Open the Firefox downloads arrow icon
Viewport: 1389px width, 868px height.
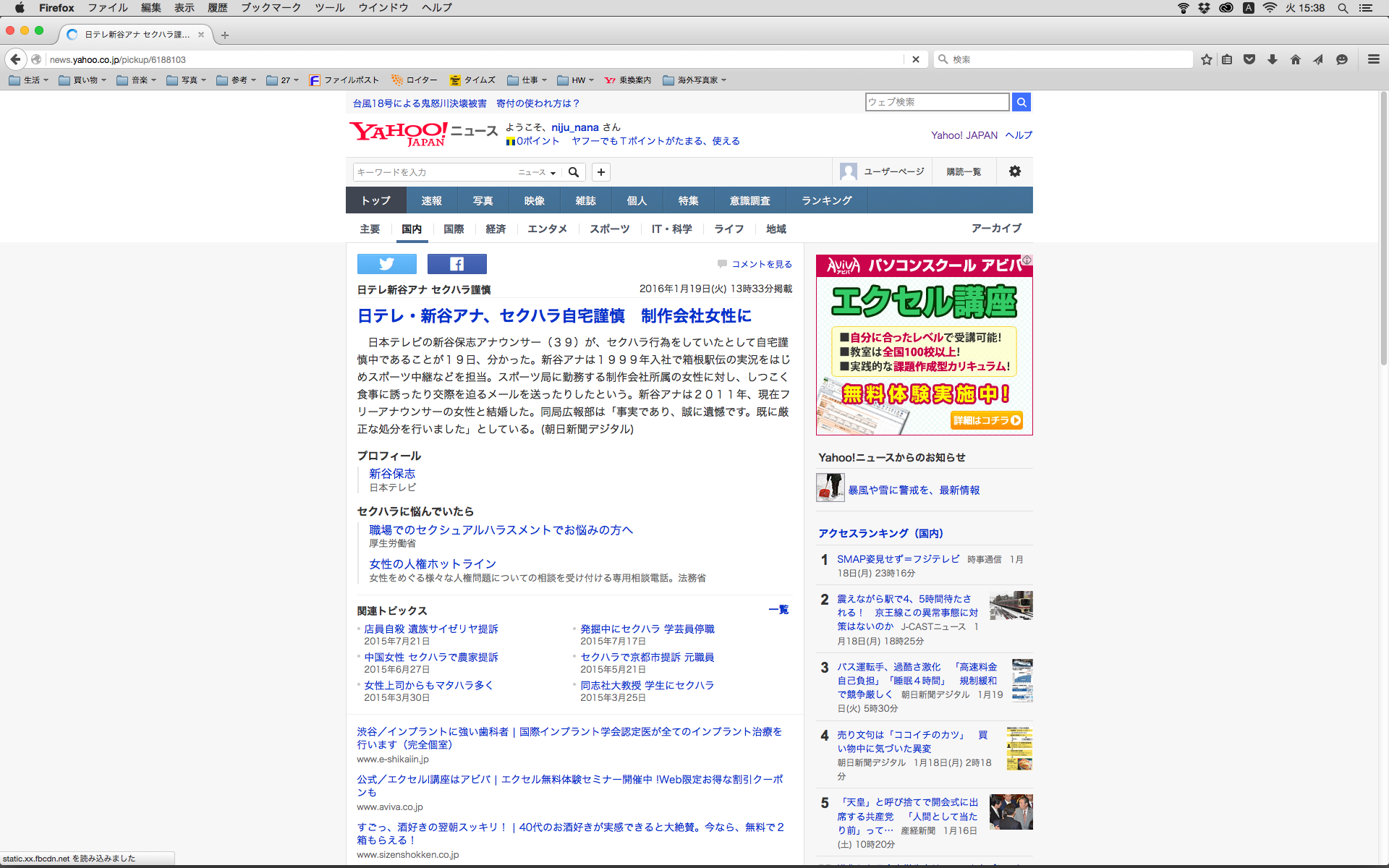tap(1272, 59)
